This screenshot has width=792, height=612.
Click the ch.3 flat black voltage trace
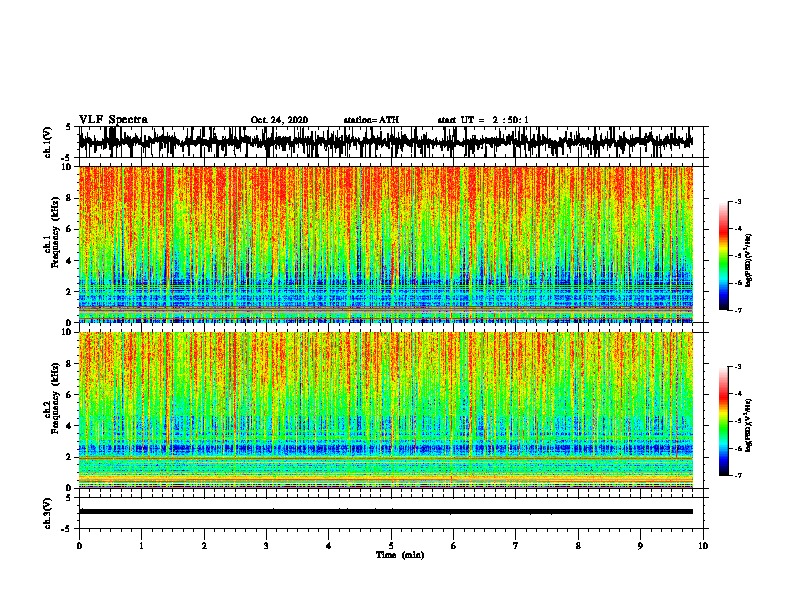pos(386,512)
